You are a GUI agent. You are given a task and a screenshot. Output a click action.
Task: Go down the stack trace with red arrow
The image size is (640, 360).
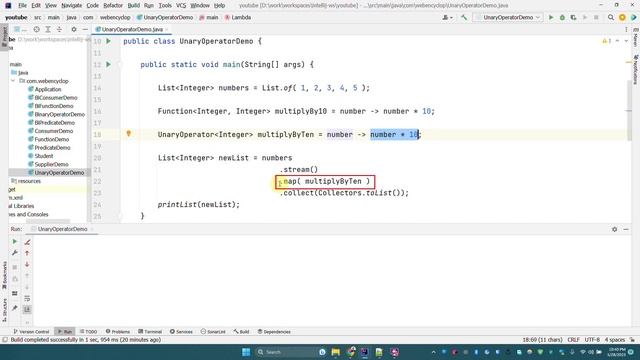pyautogui.click(x=27, y=264)
